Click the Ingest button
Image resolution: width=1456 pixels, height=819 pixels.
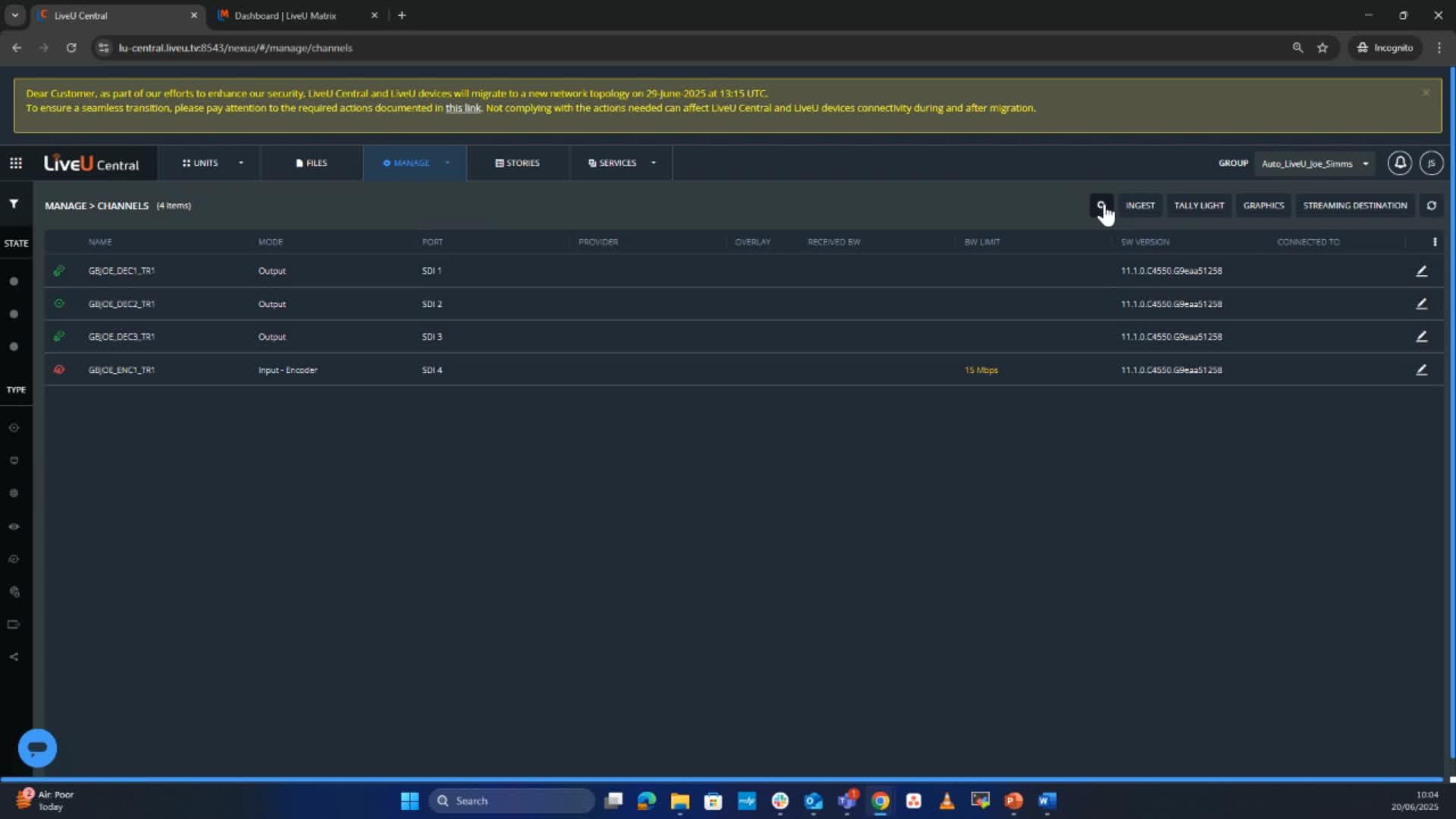click(1141, 206)
